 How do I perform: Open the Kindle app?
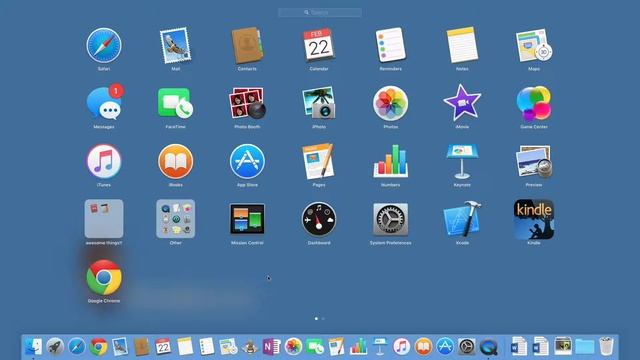[x=534, y=219]
